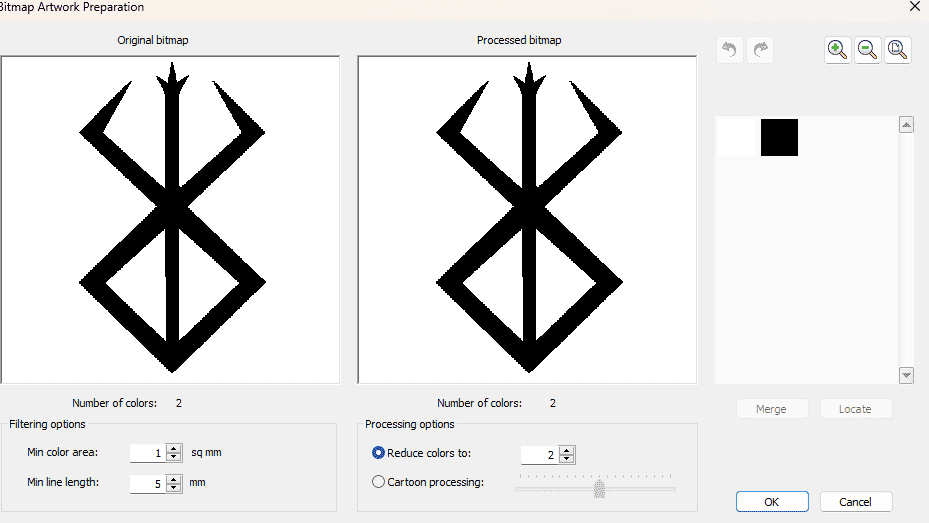Increase Min color area with the up arrow

(174, 448)
